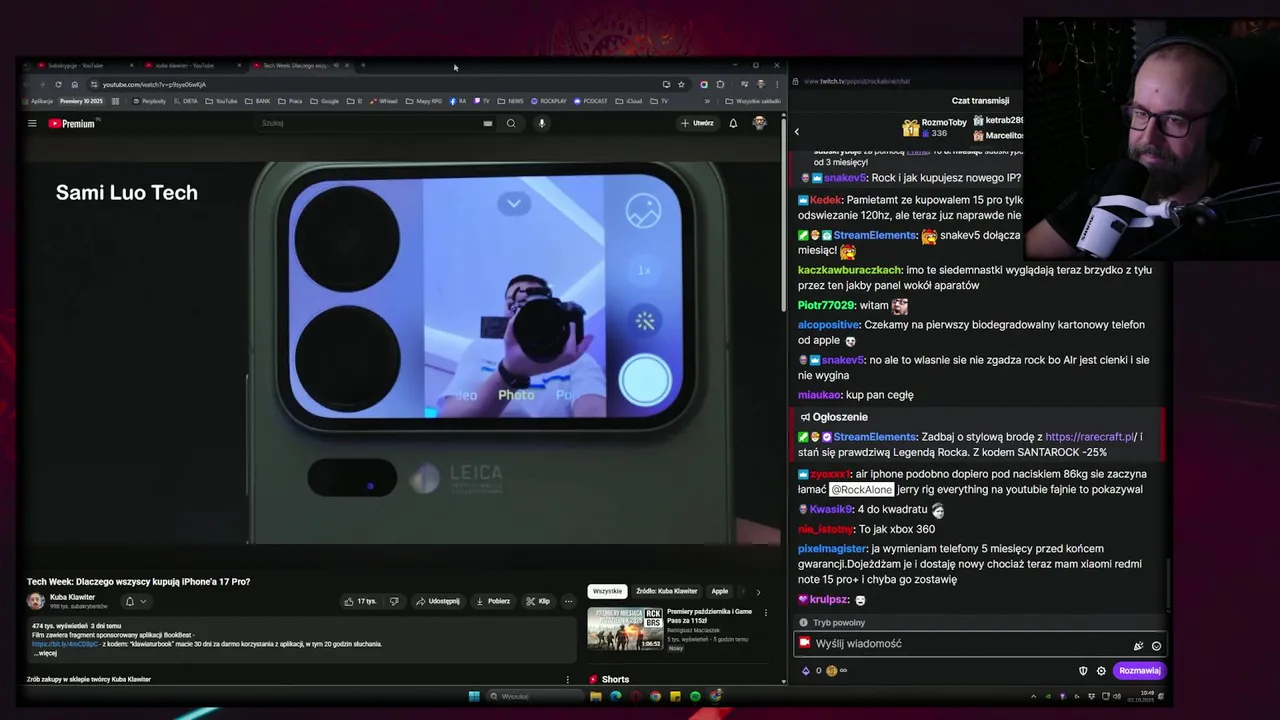
Task: Open the PODCAST bookmark
Action: (x=591, y=101)
